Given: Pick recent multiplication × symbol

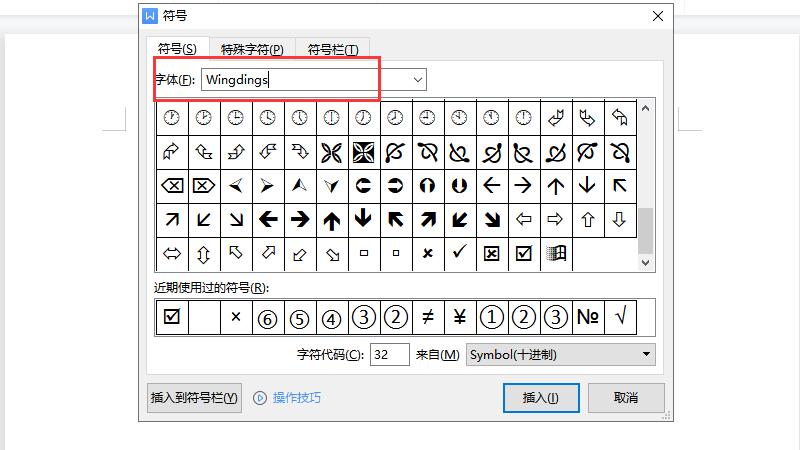Looking at the screenshot, I should [236, 317].
